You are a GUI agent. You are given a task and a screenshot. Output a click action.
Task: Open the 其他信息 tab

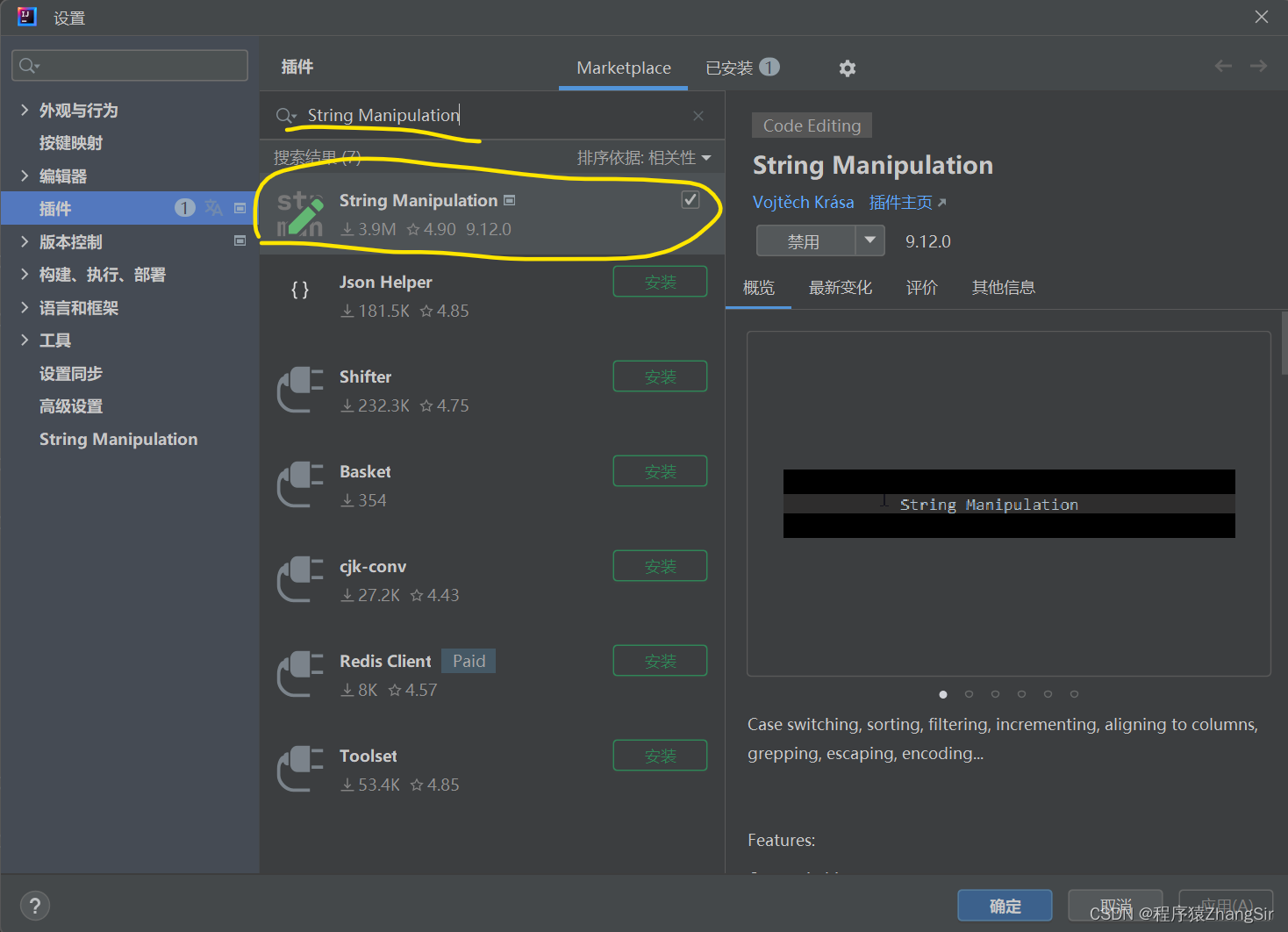pyautogui.click(x=1004, y=288)
